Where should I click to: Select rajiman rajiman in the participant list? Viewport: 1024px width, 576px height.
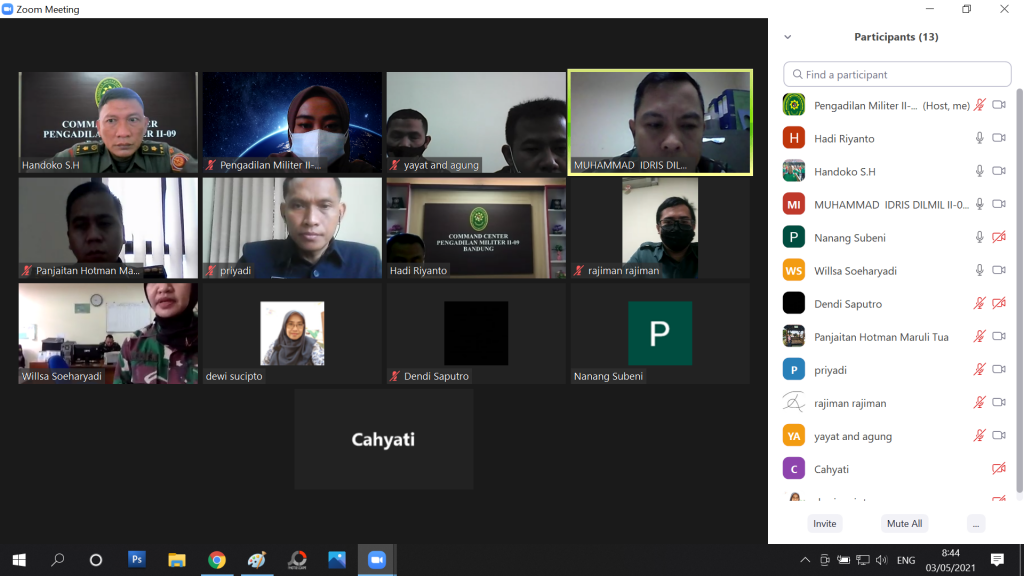(850, 403)
